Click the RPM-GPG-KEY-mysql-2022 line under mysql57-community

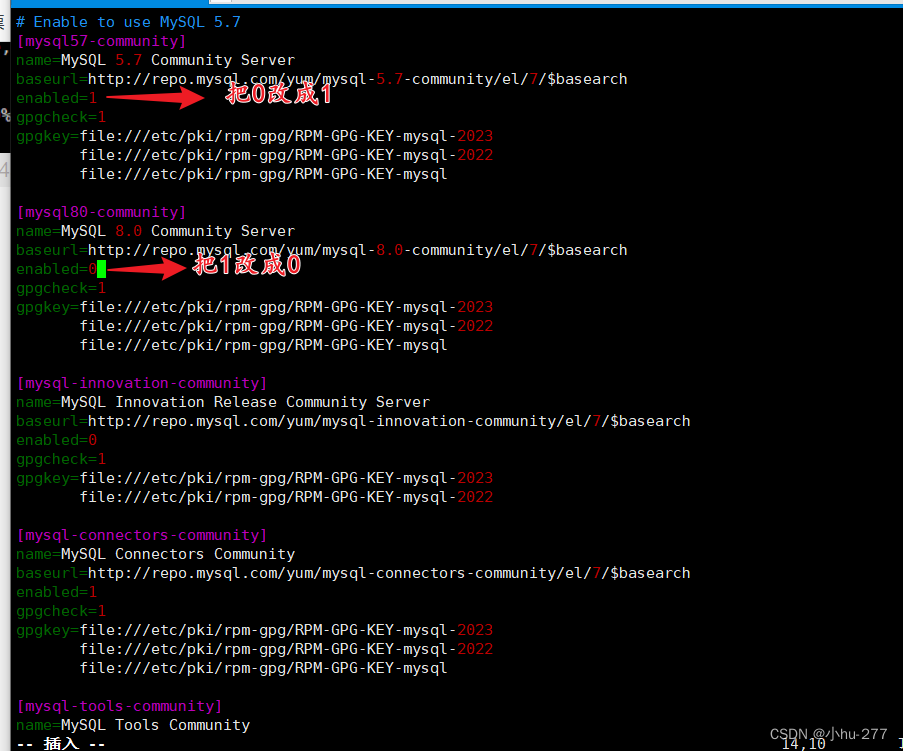click(x=286, y=155)
